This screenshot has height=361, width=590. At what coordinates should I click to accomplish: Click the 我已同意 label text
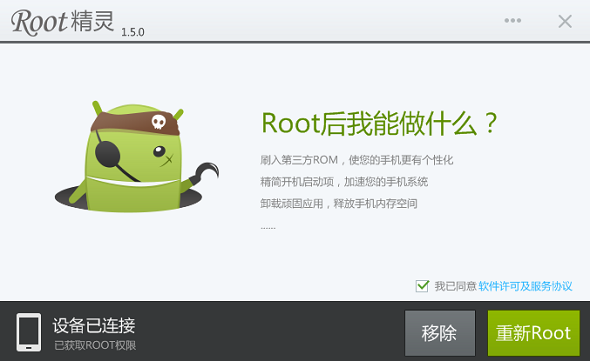pyautogui.click(x=456, y=286)
